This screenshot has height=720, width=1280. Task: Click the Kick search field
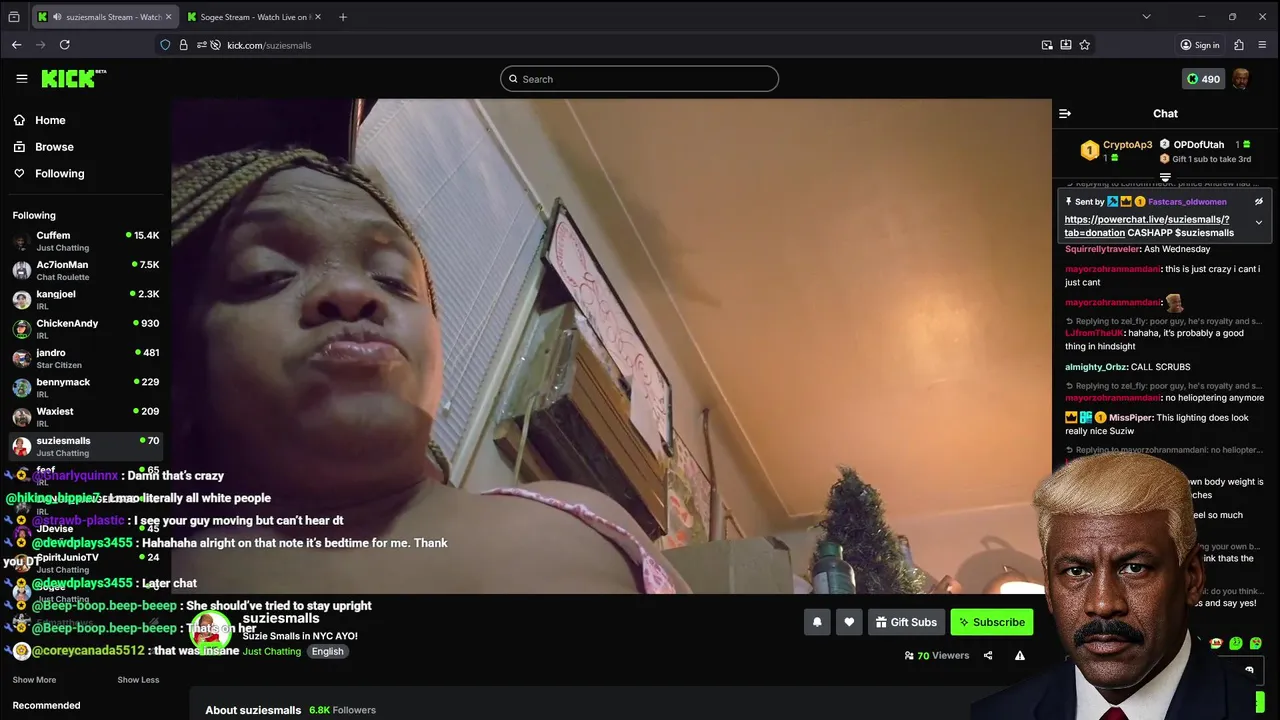point(639,79)
